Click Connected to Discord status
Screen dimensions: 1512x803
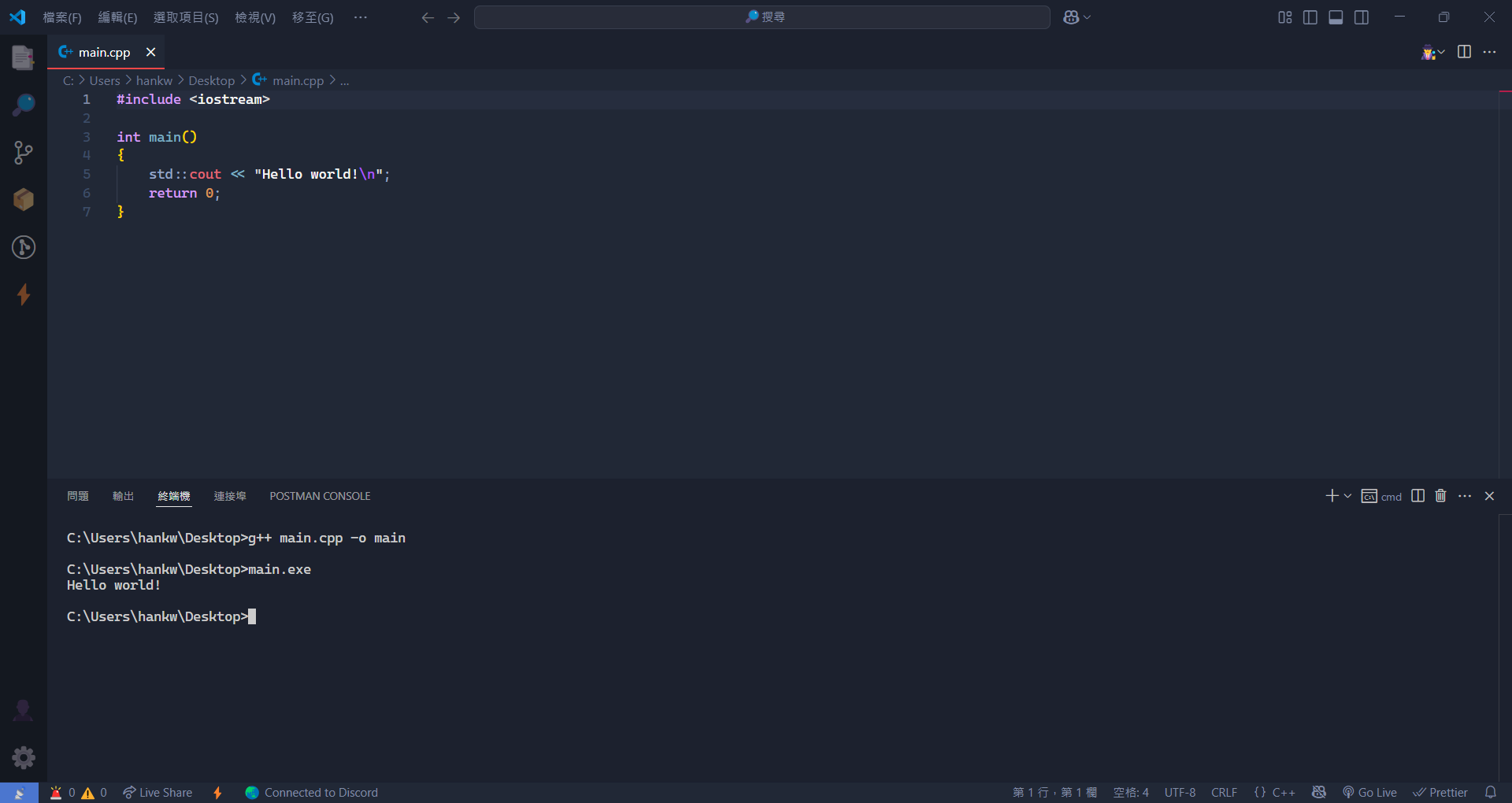pos(312,793)
